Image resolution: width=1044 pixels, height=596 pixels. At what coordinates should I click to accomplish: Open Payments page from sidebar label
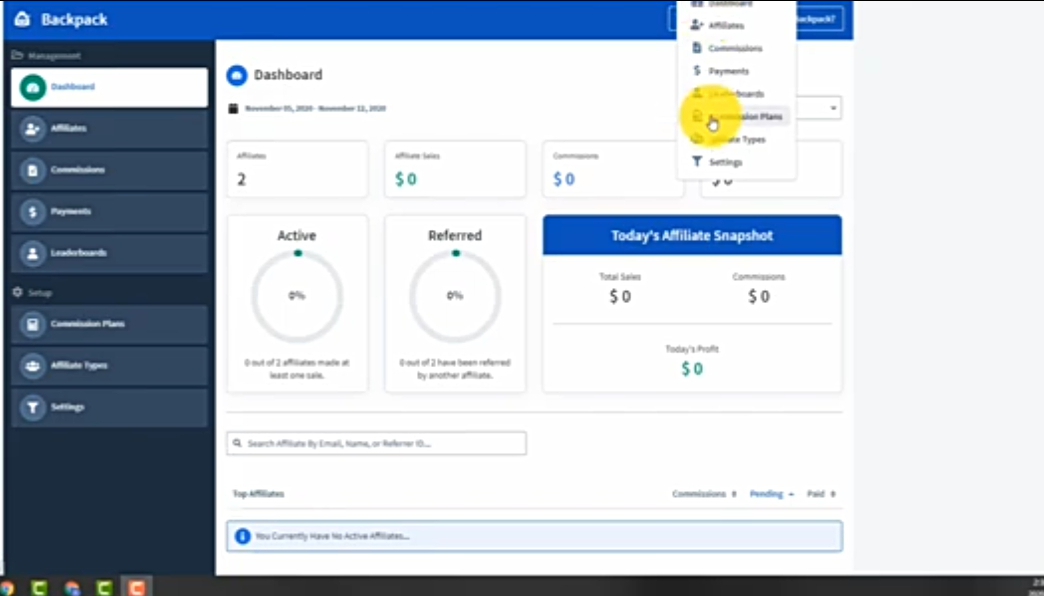coord(71,211)
